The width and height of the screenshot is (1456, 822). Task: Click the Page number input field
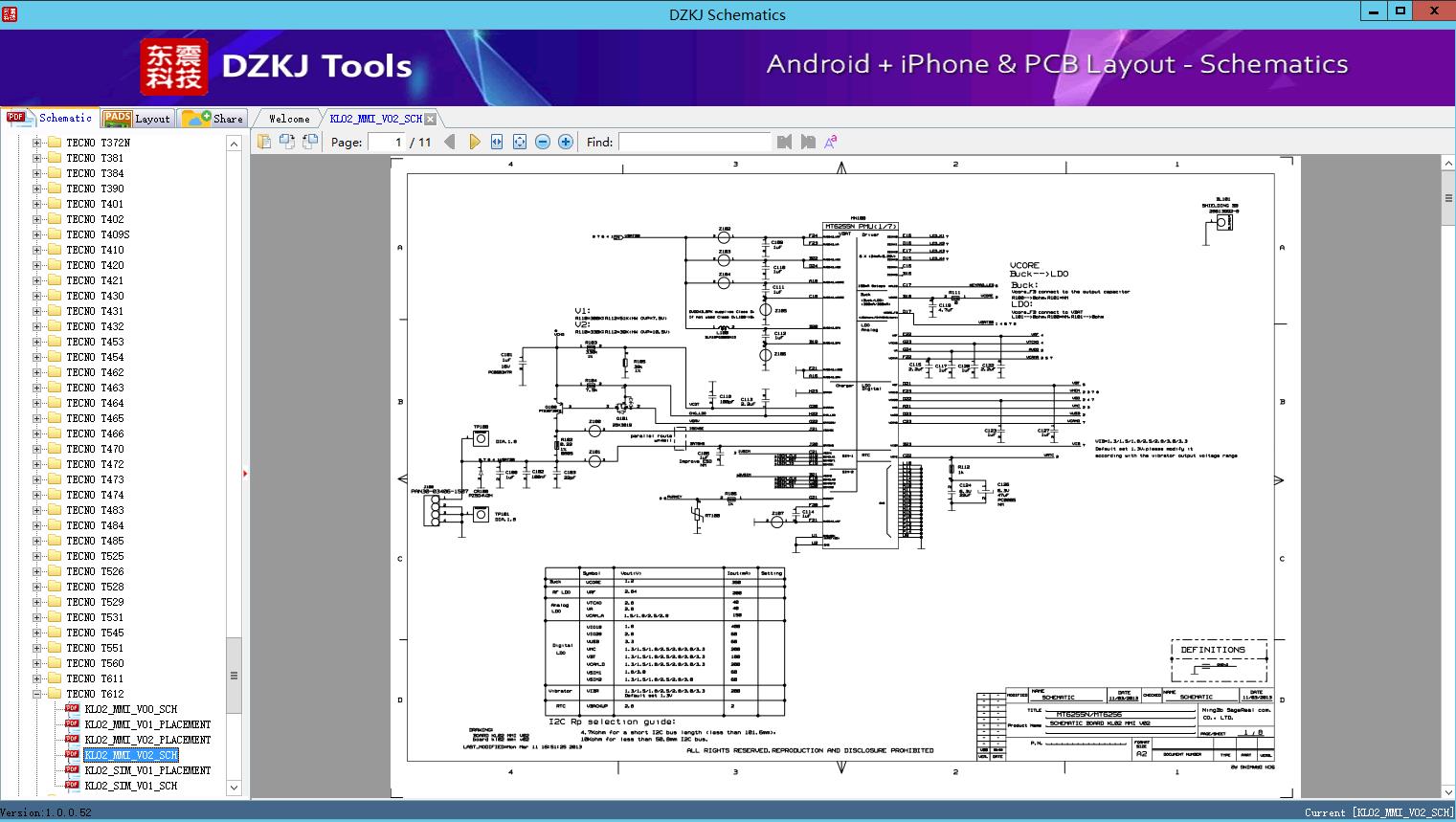tap(387, 142)
